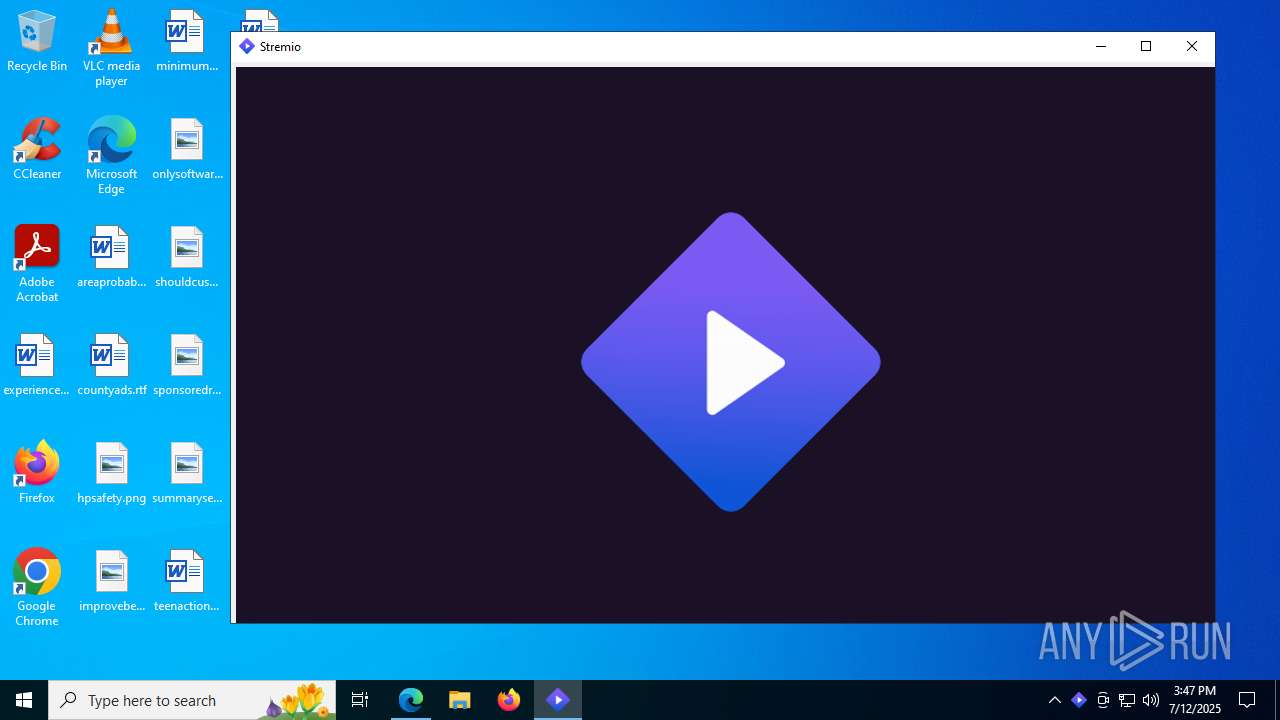Viewport: 1280px width, 720px height.
Task: Select the sponsoredr... image file
Action: click(187, 366)
